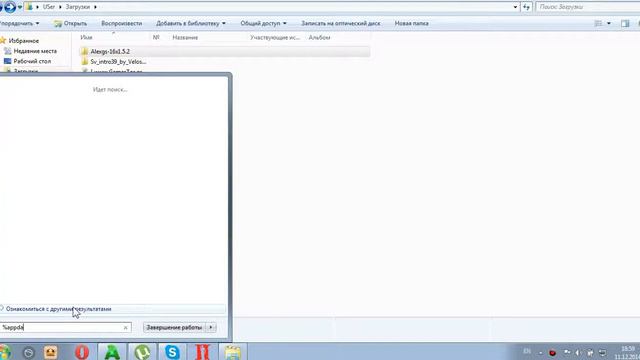The height and width of the screenshot is (360, 640).
Task: Click the language indicator in tray
Action: coord(527,351)
